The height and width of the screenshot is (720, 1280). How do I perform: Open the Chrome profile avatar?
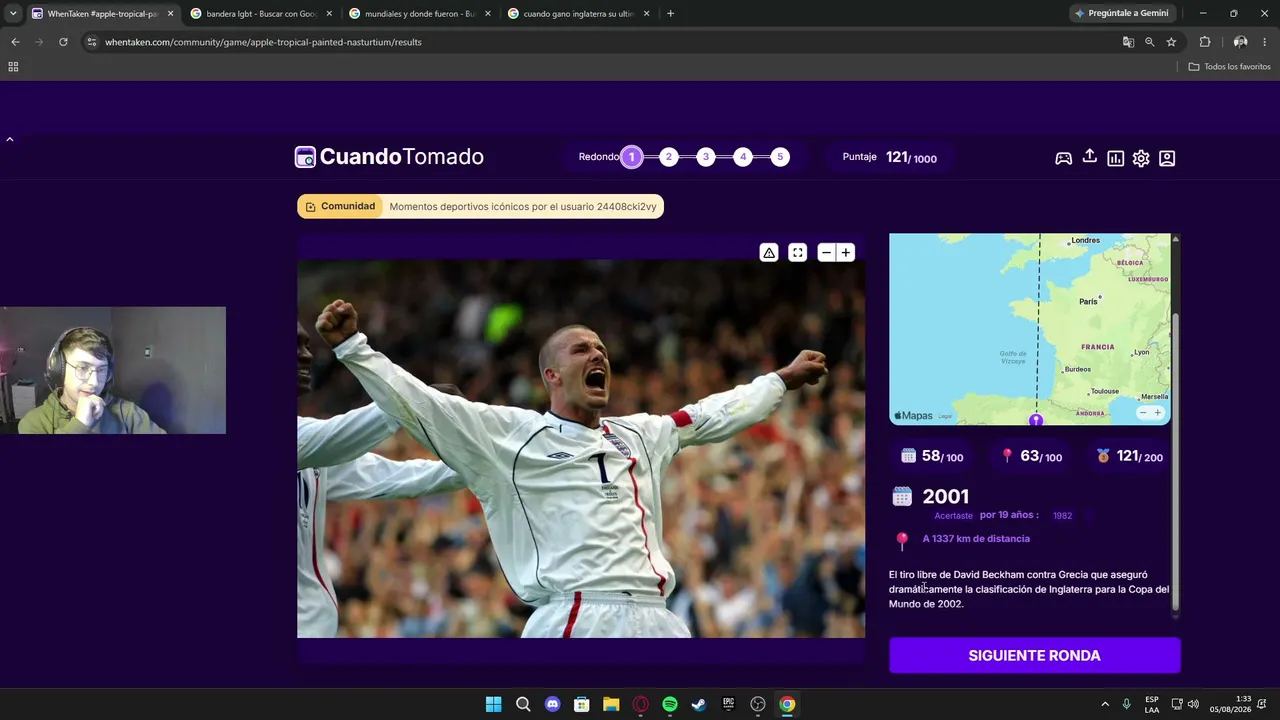pyautogui.click(x=1240, y=42)
